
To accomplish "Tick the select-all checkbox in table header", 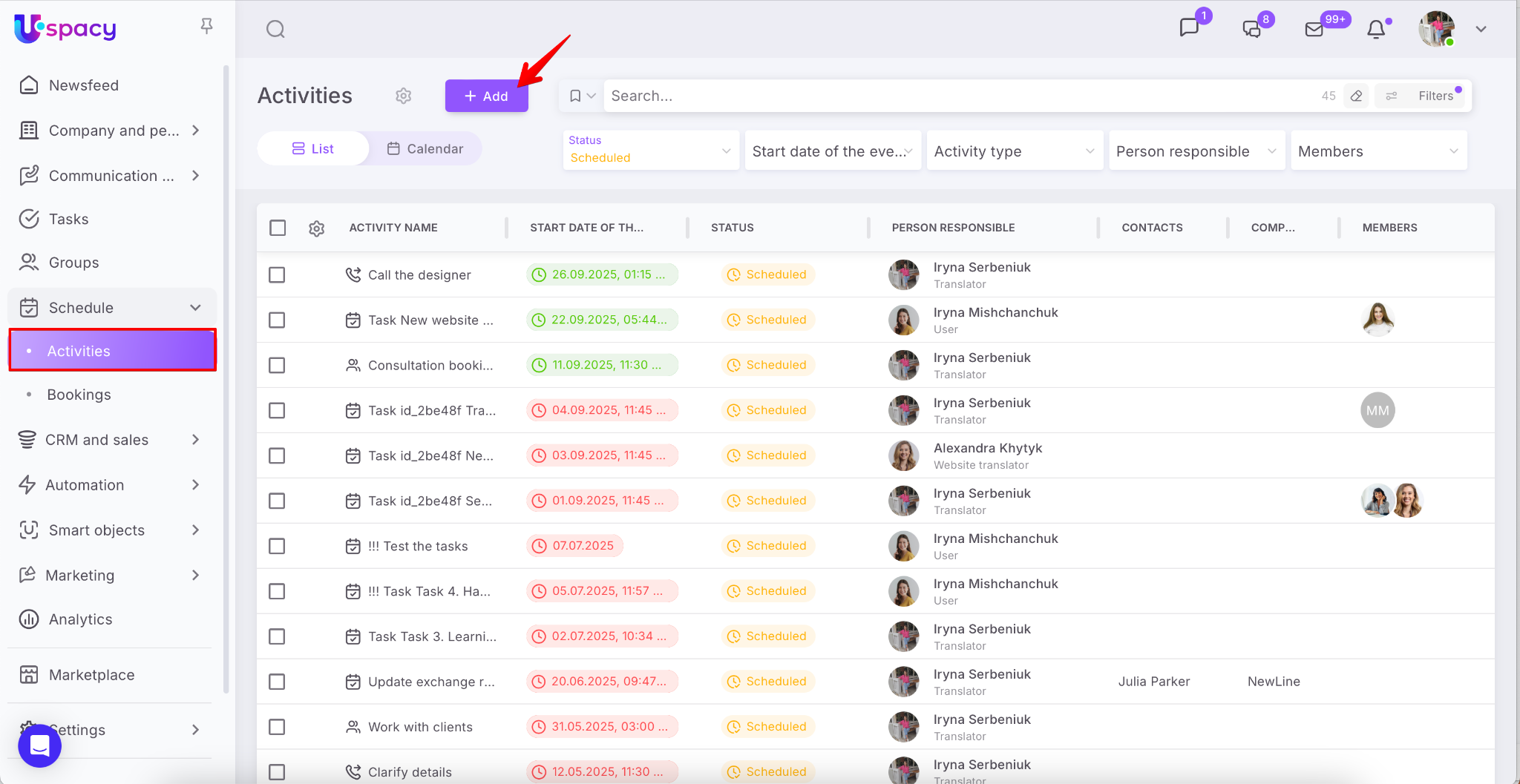I will (278, 228).
